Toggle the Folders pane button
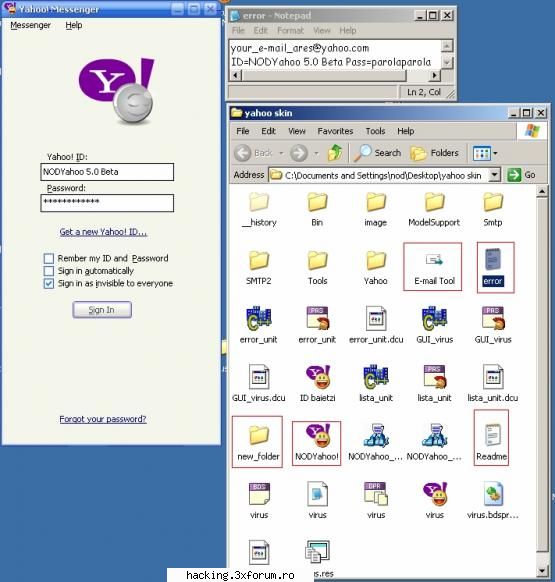The width and height of the screenshot is (555, 582). [x=434, y=153]
